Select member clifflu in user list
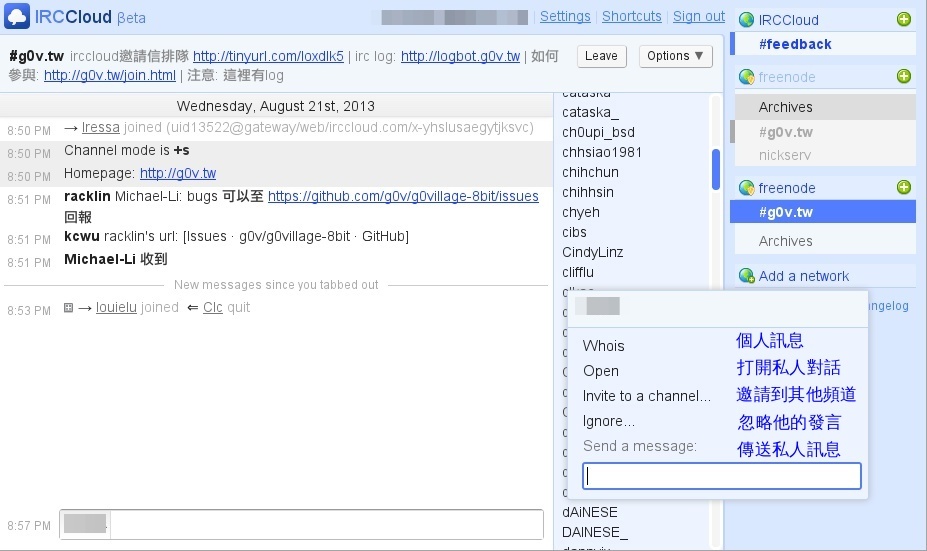This screenshot has height=551, width=927. pos(578,273)
